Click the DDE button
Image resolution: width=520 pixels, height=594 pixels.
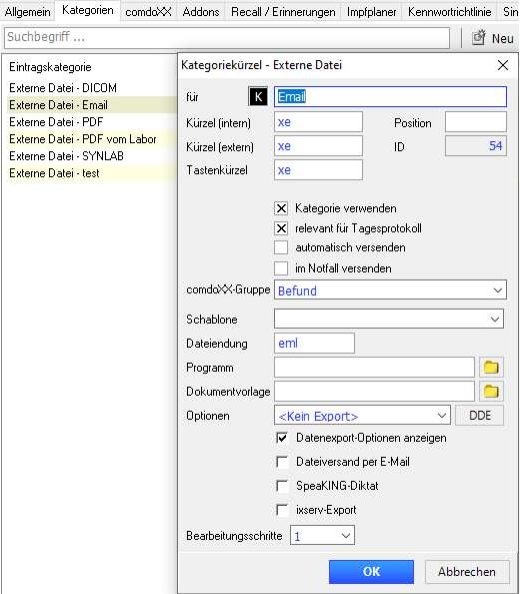[x=479, y=416]
